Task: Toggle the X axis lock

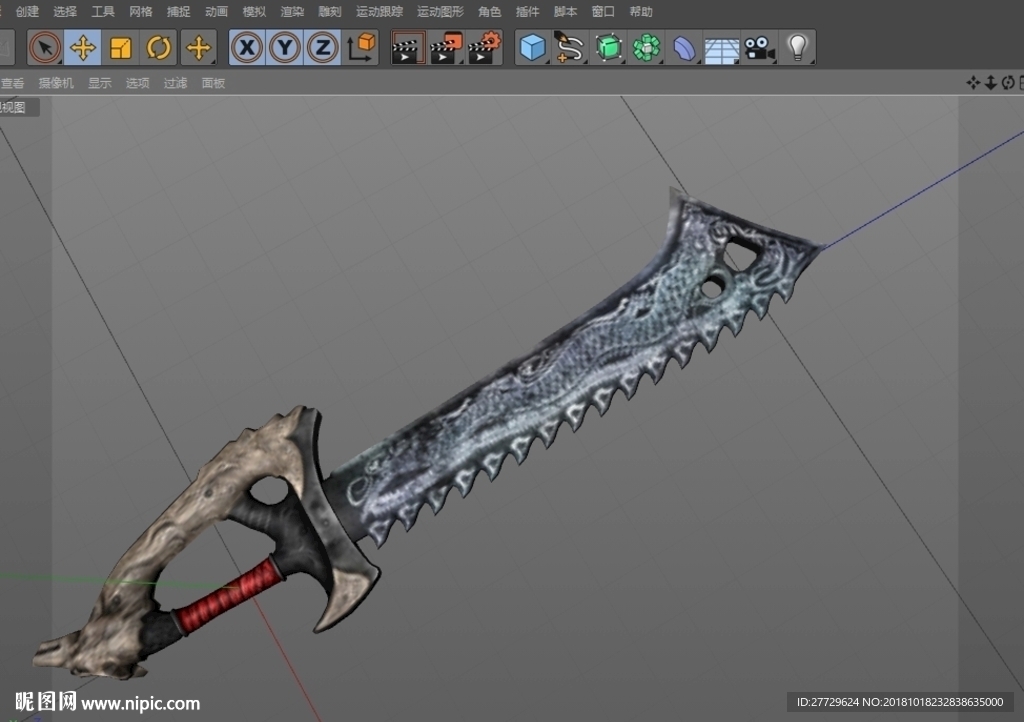Action: pos(247,48)
